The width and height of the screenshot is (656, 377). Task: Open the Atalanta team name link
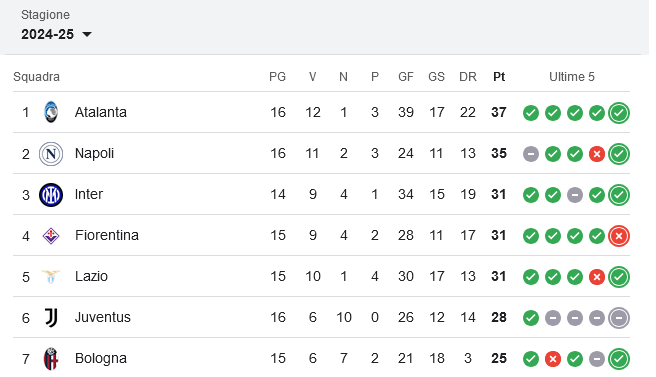tap(100, 112)
